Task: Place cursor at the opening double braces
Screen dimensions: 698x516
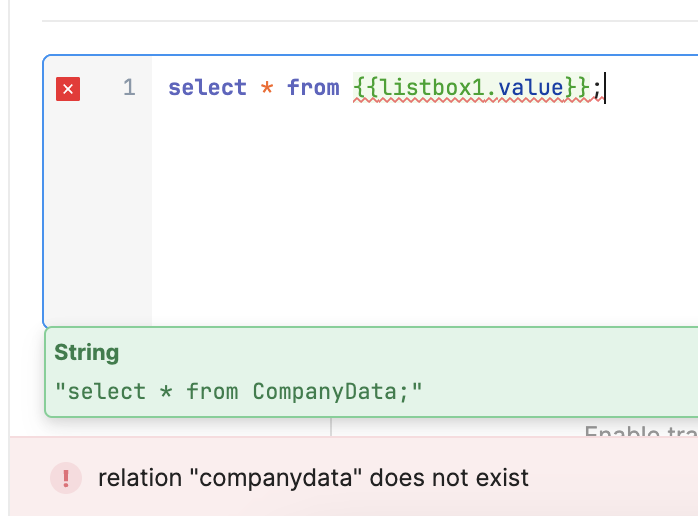Action: 365,88
